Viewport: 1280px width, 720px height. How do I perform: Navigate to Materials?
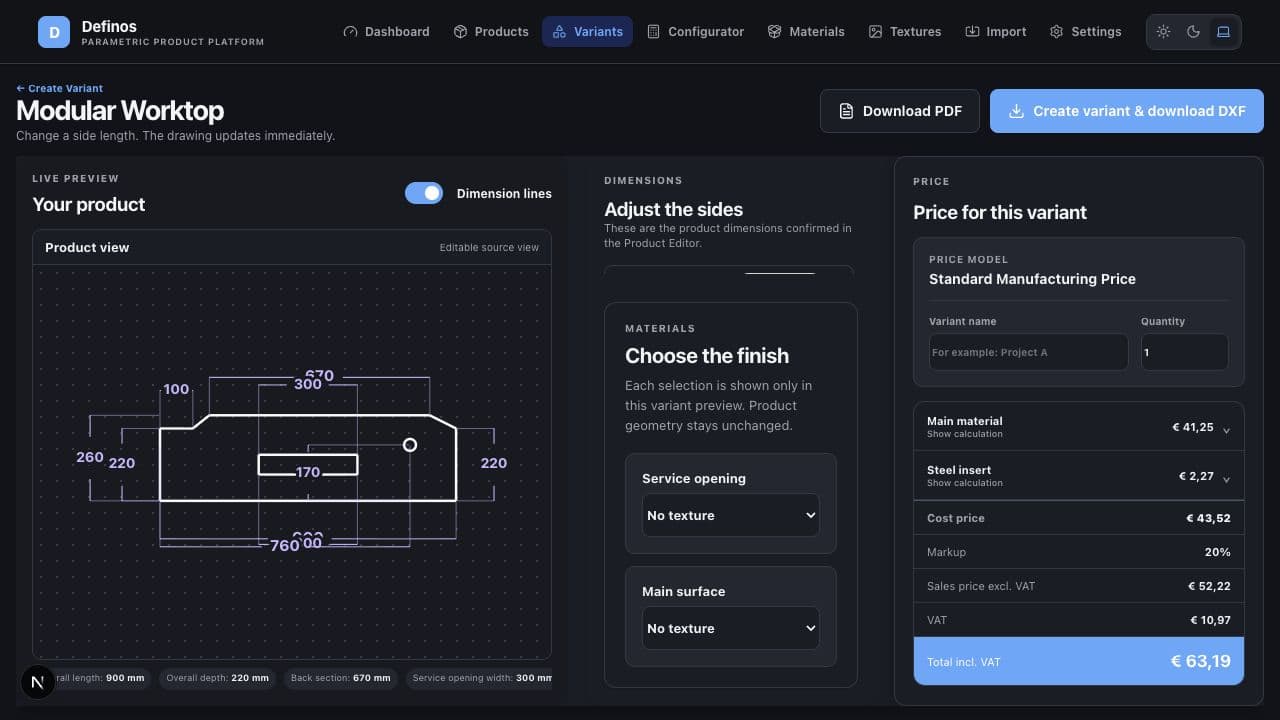click(806, 31)
